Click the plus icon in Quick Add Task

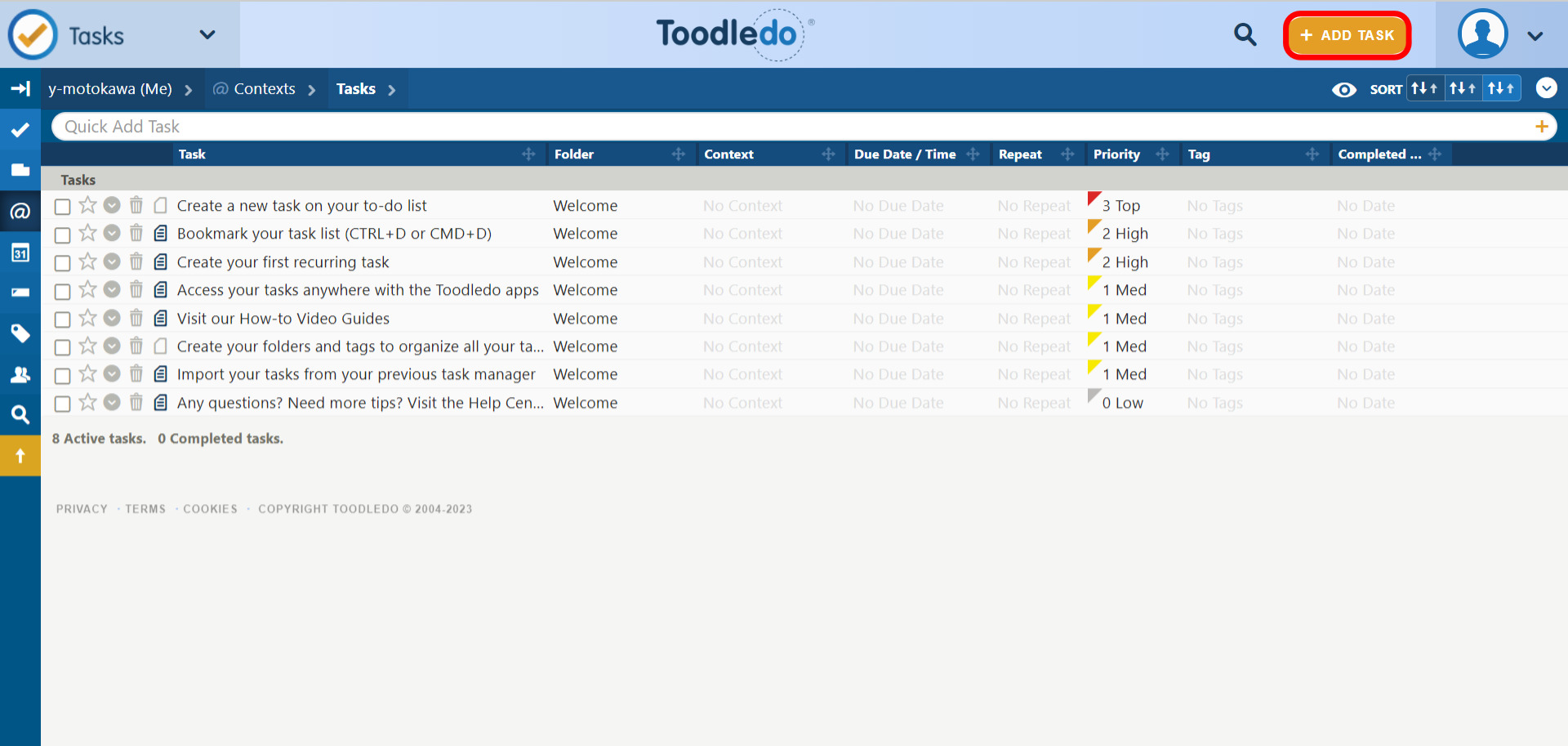point(1542,127)
